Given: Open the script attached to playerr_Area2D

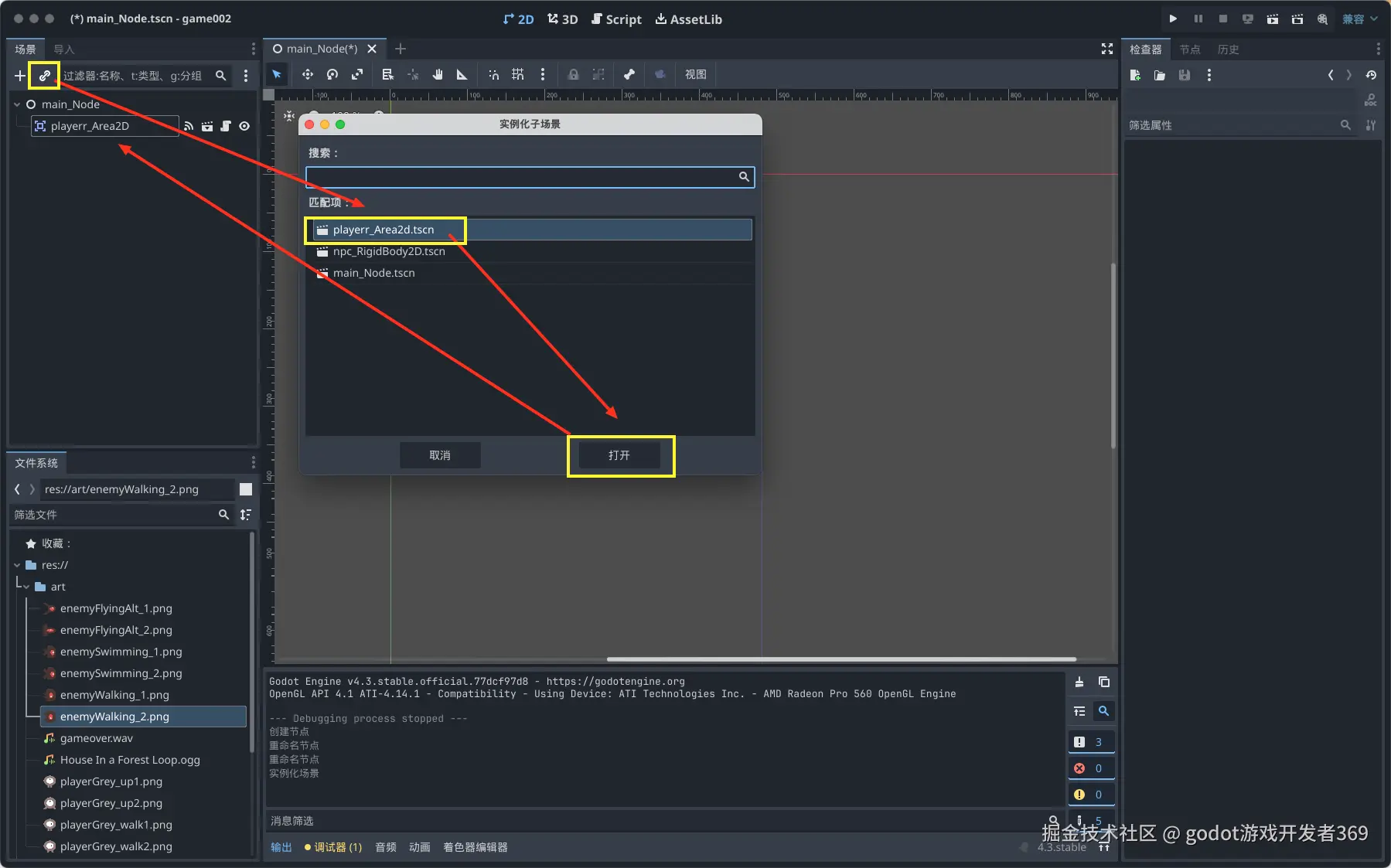Looking at the screenshot, I should click(226, 126).
